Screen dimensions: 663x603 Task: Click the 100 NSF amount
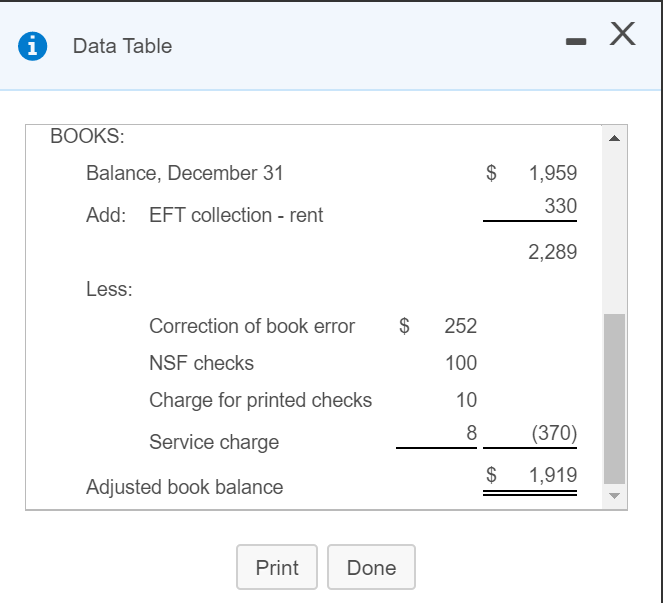461,363
